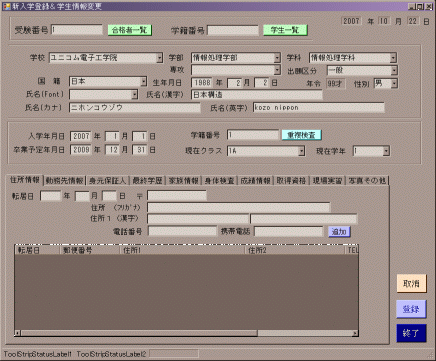436x361 pixels.
Task: Open the 現在学年 dropdown
Action: [386, 151]
